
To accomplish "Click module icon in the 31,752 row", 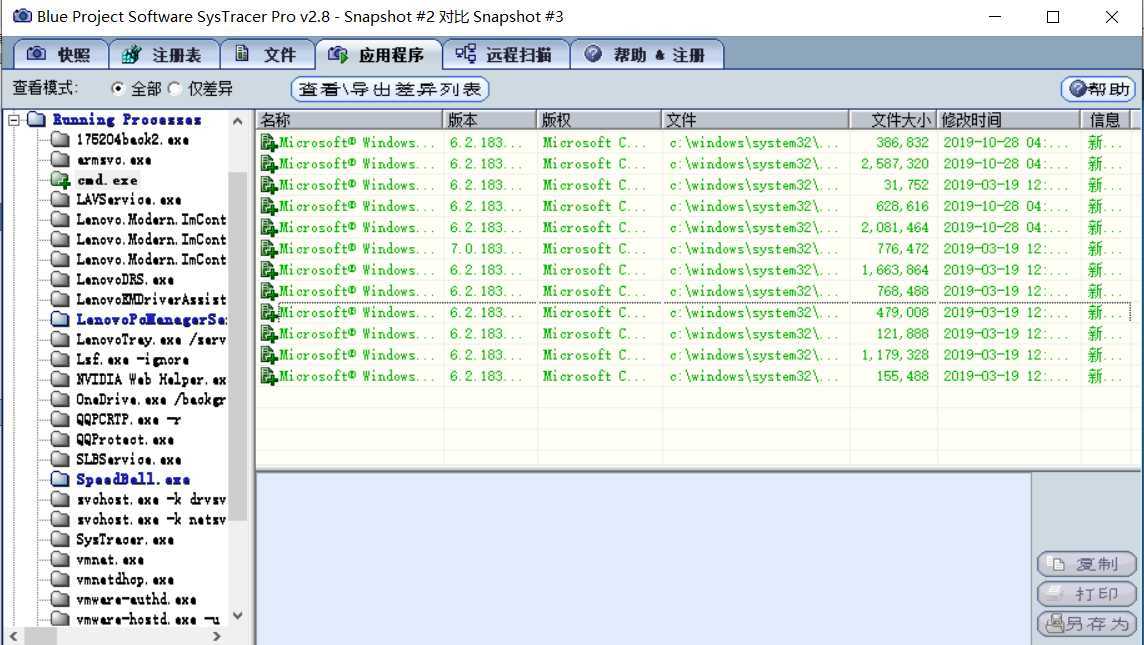I will coord(269,185).
